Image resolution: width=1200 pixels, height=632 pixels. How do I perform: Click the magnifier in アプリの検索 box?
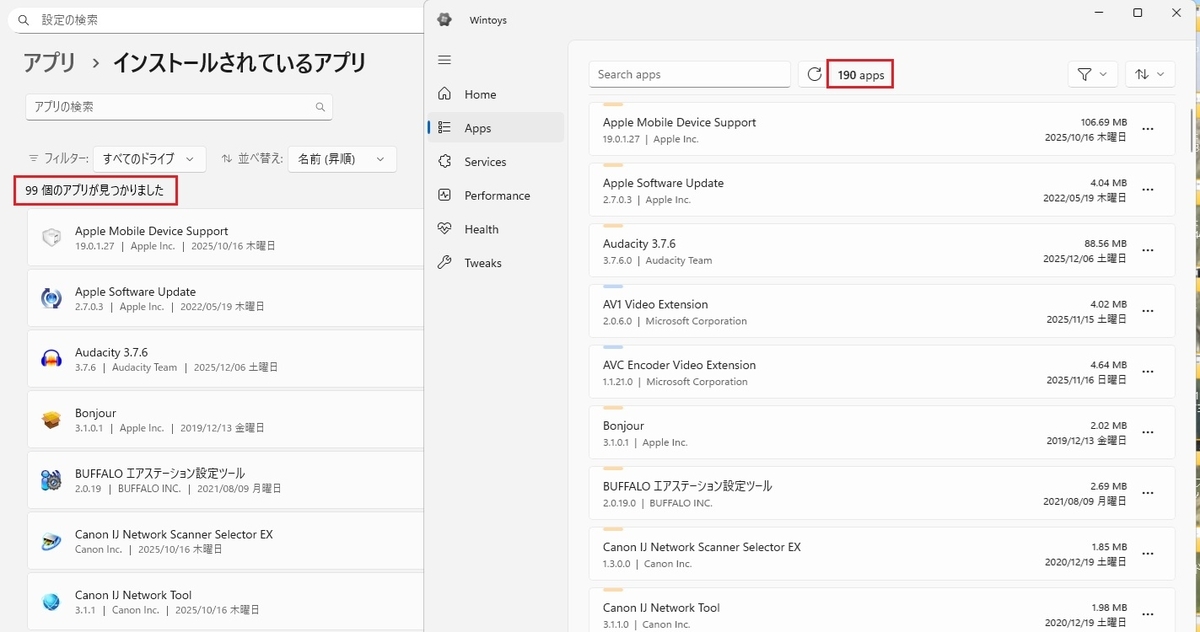pyautogui.click(x=320, y=107)
